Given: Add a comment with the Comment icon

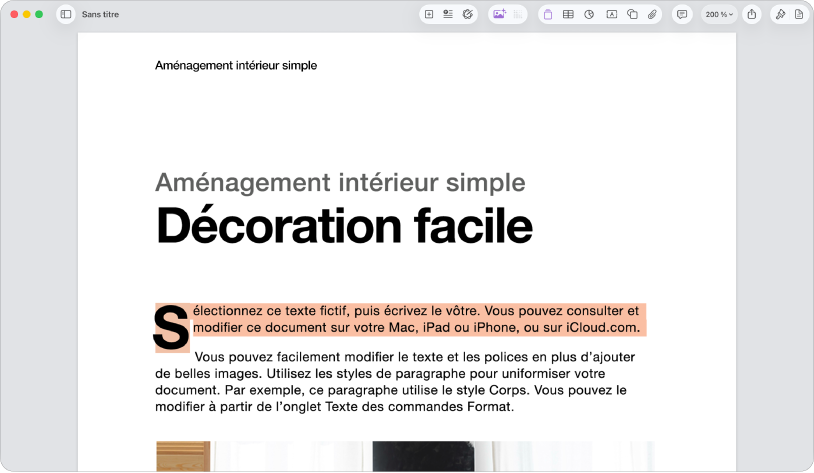Looking at the screenshot, I should (x=682, y=15).
